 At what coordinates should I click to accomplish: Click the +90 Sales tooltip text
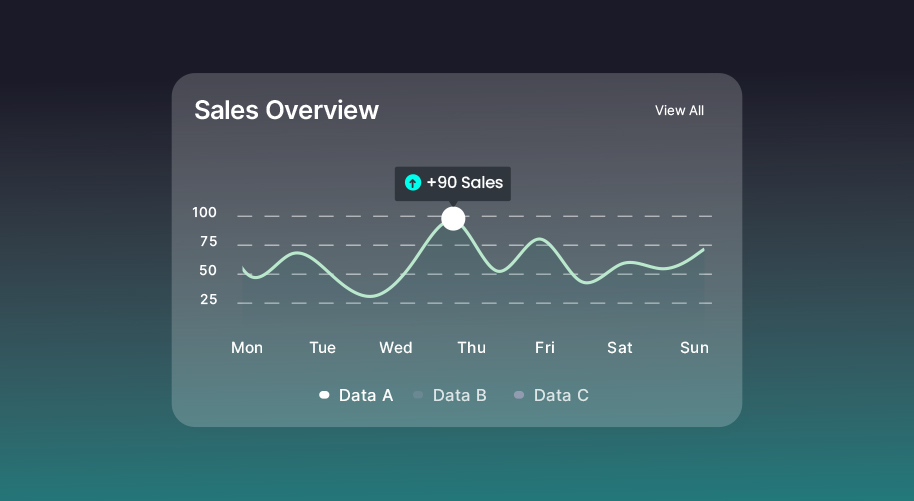[464, 183]
